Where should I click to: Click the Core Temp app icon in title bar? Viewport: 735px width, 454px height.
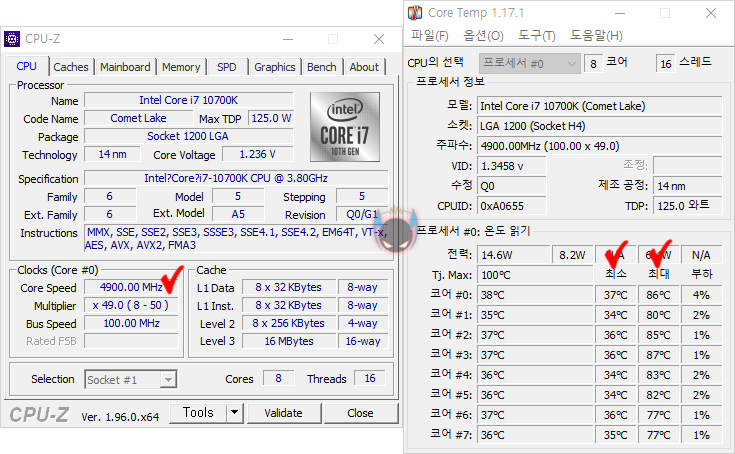tap(415, 13)
